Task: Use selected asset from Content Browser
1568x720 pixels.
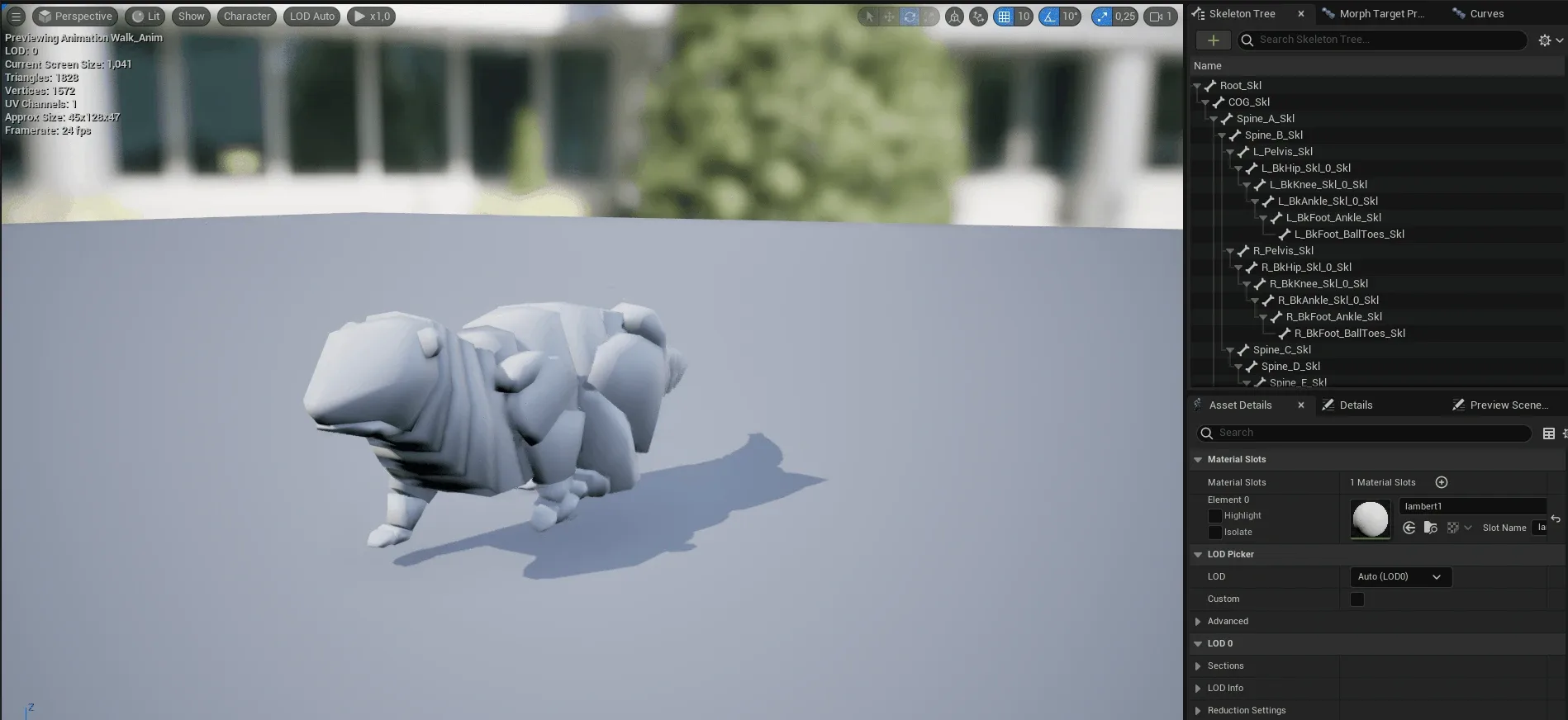Action: (x=1409, y=528)
